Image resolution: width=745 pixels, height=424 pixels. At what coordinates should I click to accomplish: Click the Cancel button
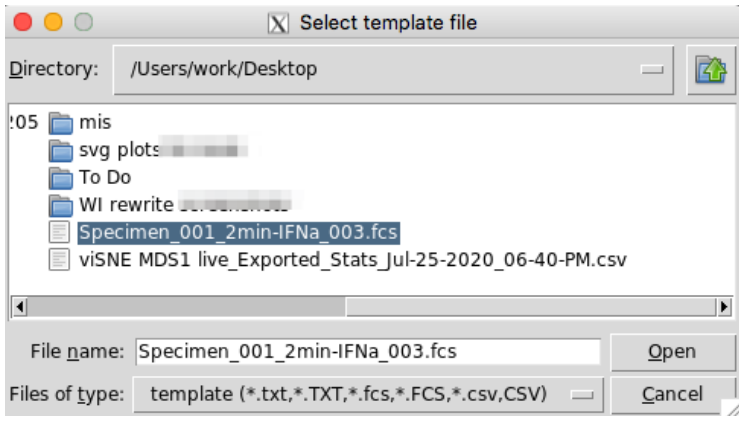(x=672, y=395)
